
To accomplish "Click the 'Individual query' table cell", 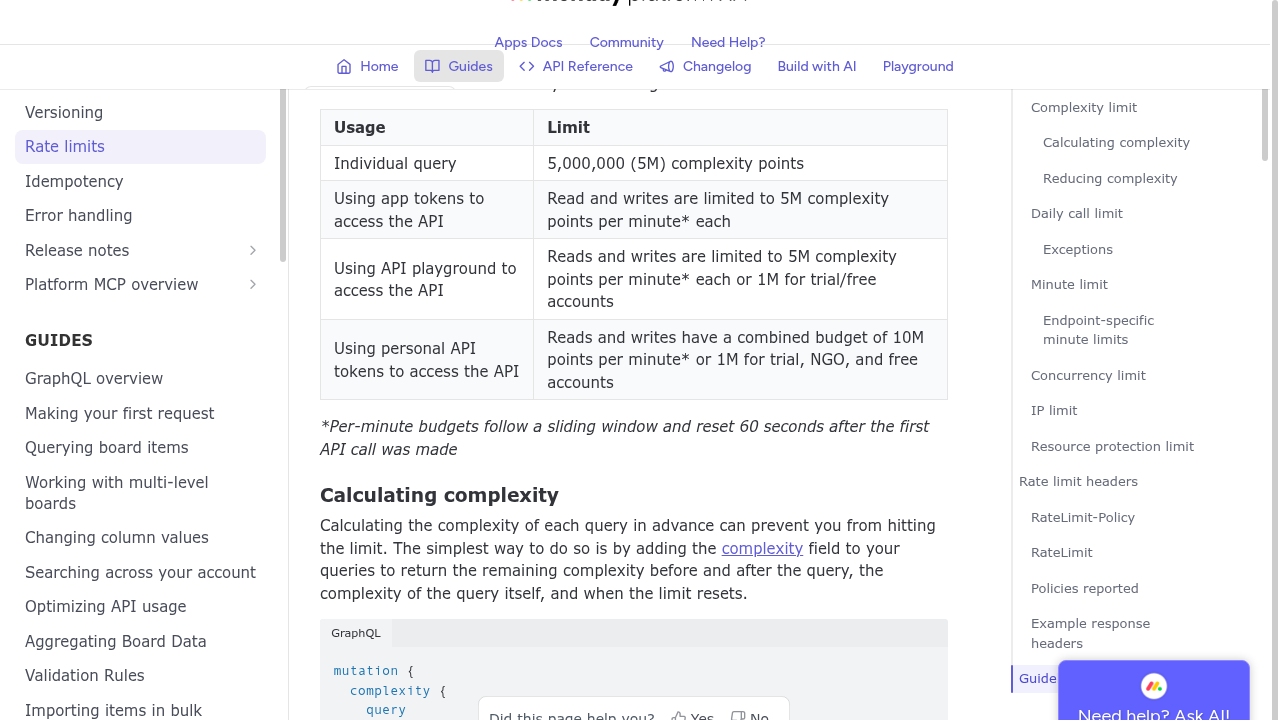I will point(427,163).
